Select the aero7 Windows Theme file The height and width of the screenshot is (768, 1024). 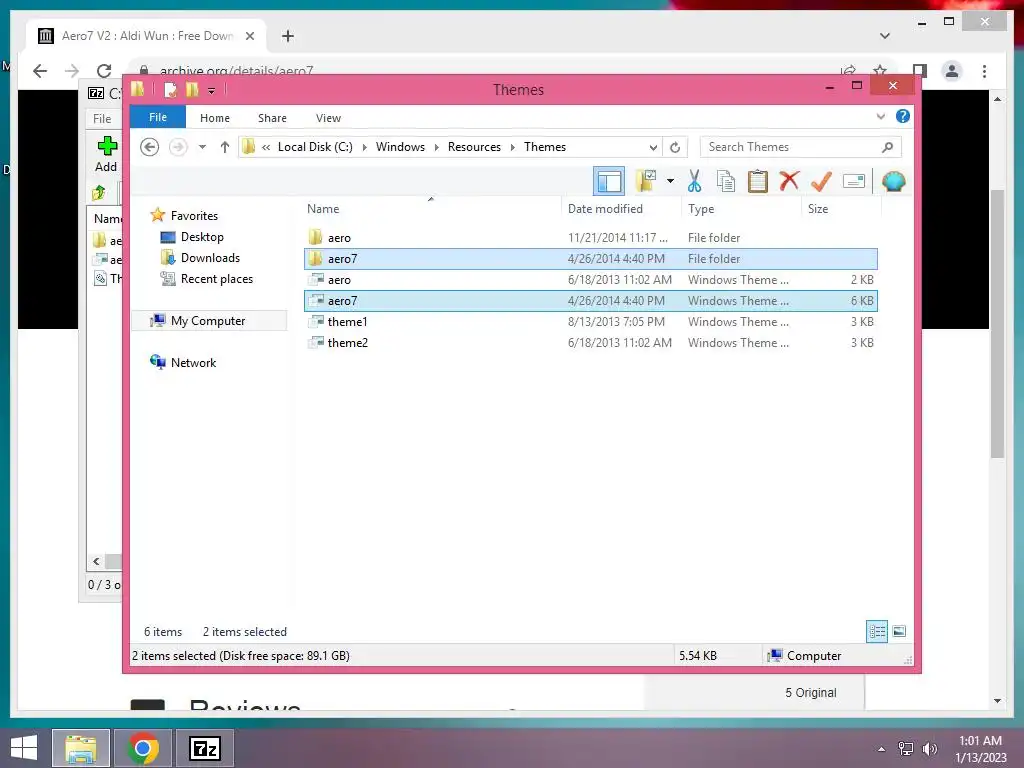pyautogui.click(x=590, y=300)
